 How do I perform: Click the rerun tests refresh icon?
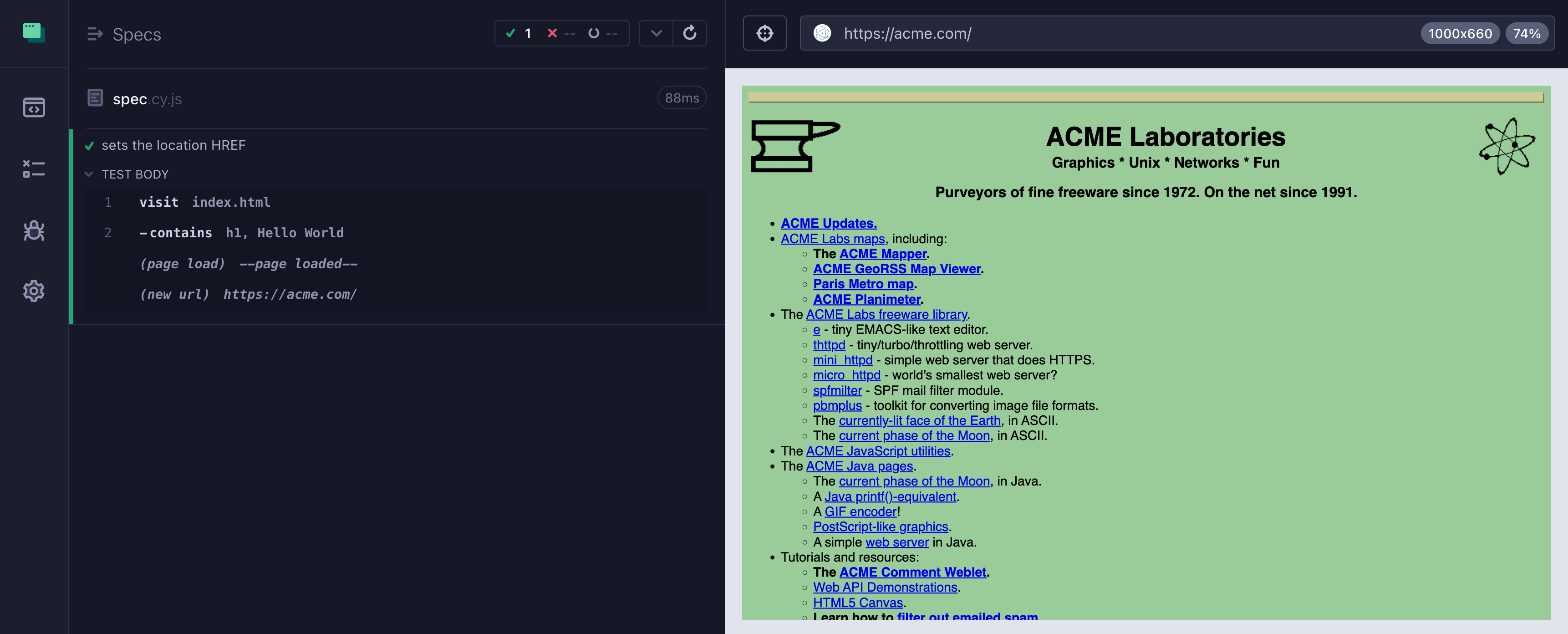coord(690,33)
